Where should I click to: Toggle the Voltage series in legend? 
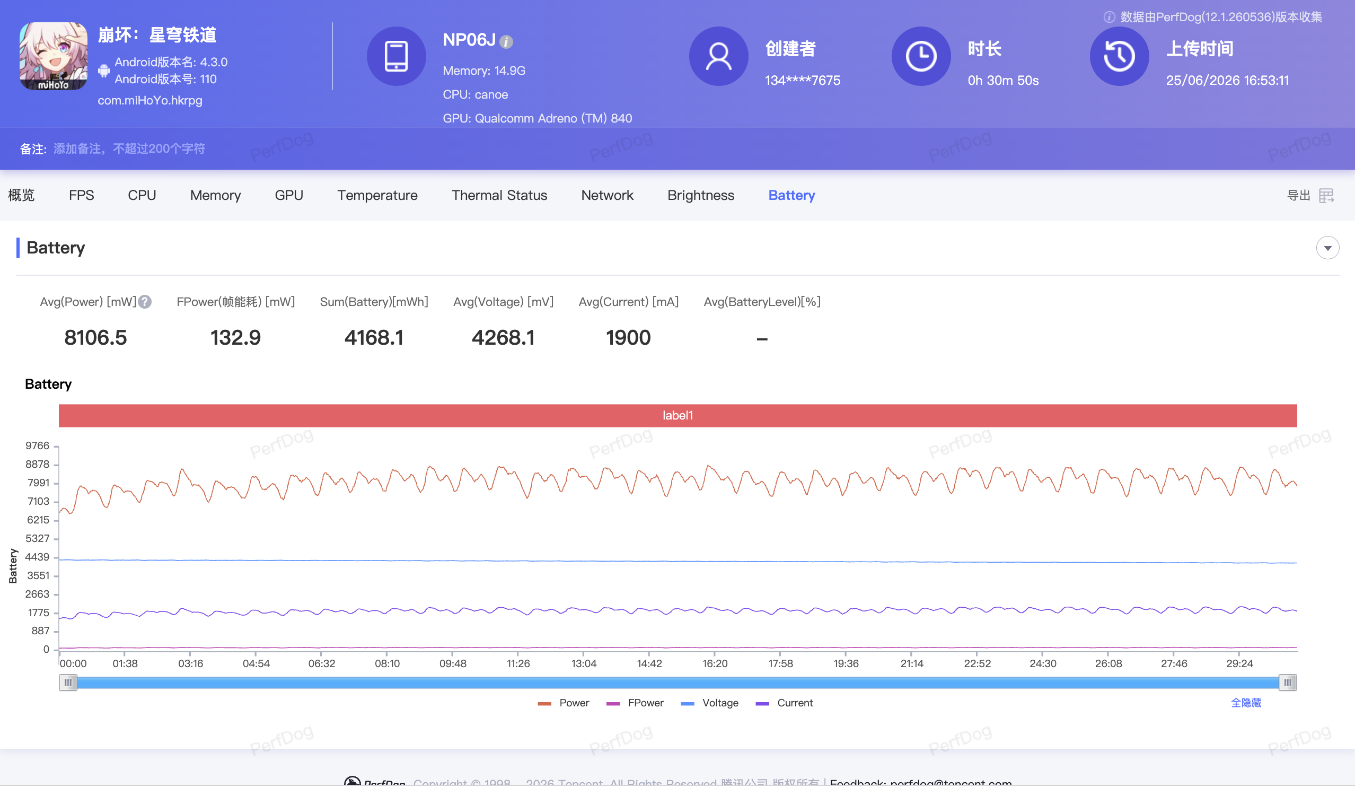tap(710, 703)
